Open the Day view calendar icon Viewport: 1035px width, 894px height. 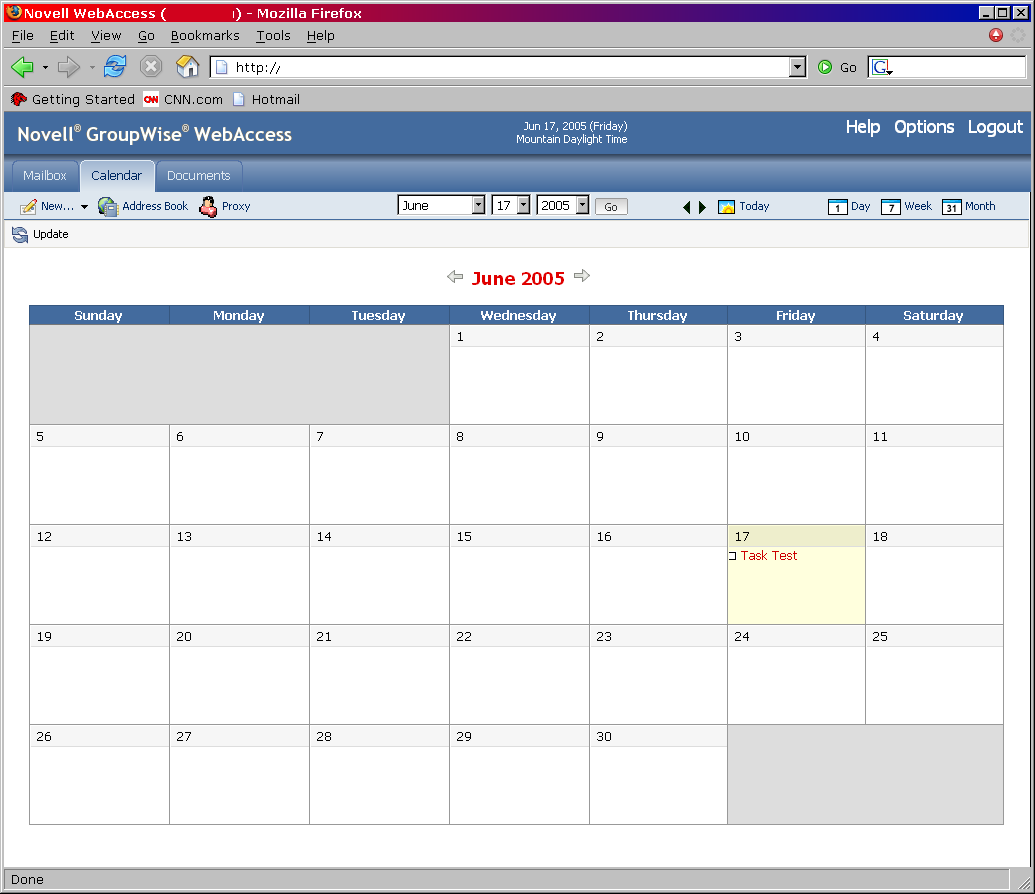(x=838, y=206)
